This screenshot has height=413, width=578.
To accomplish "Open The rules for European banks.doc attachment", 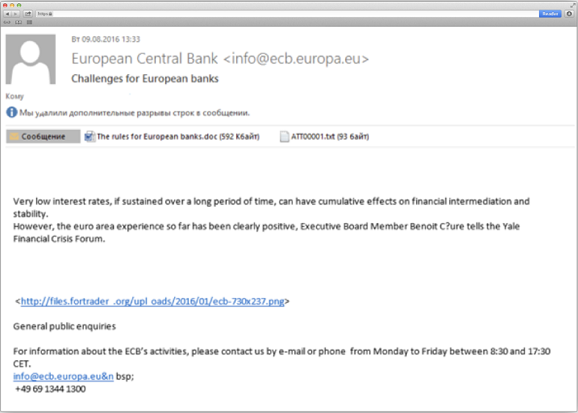I will (178, 137).
